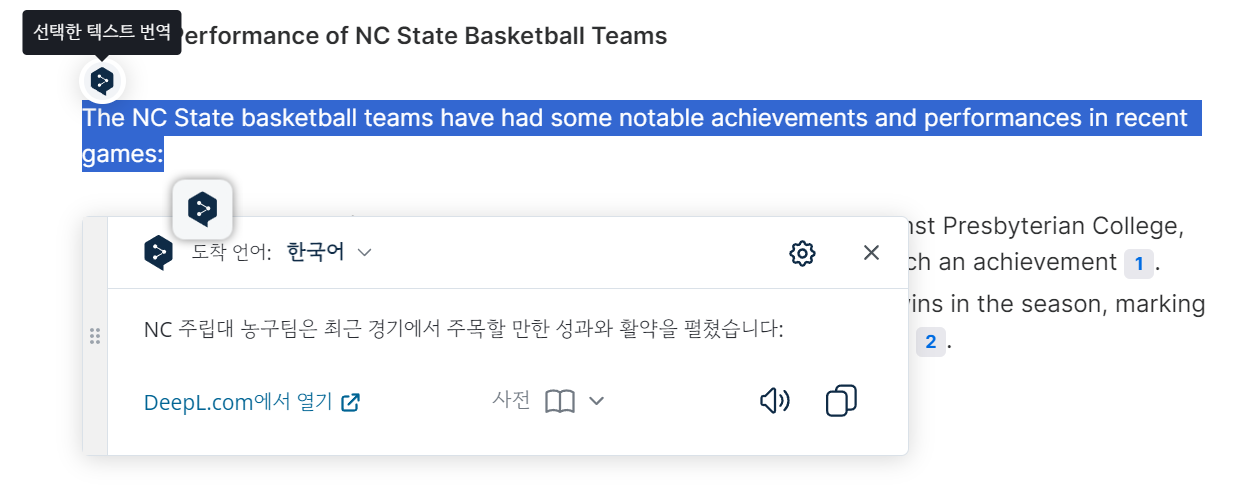
Task: Open the 한국어 target language dropdown
Action: 329,252
